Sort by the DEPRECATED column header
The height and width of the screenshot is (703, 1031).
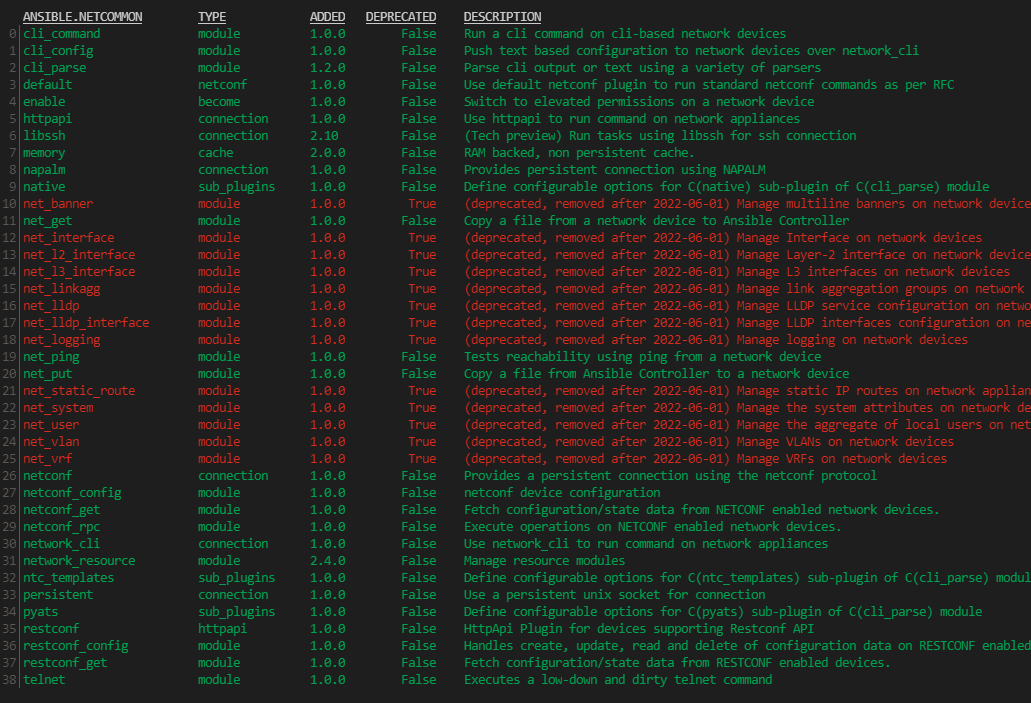coord(400,16)
